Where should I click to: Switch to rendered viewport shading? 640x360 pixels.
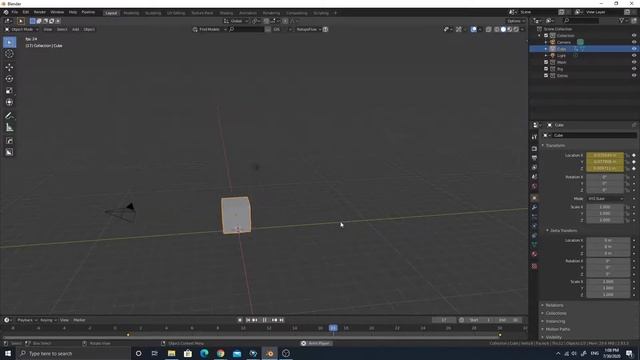pos(516,29)
